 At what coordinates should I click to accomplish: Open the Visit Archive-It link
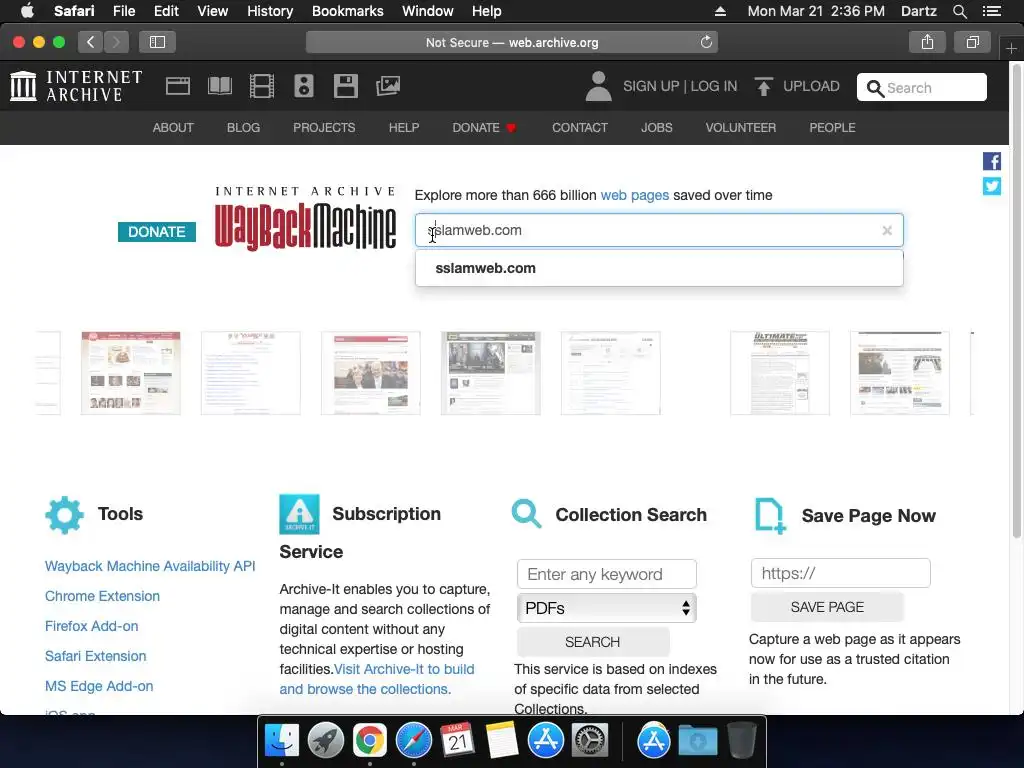(377, 679)
